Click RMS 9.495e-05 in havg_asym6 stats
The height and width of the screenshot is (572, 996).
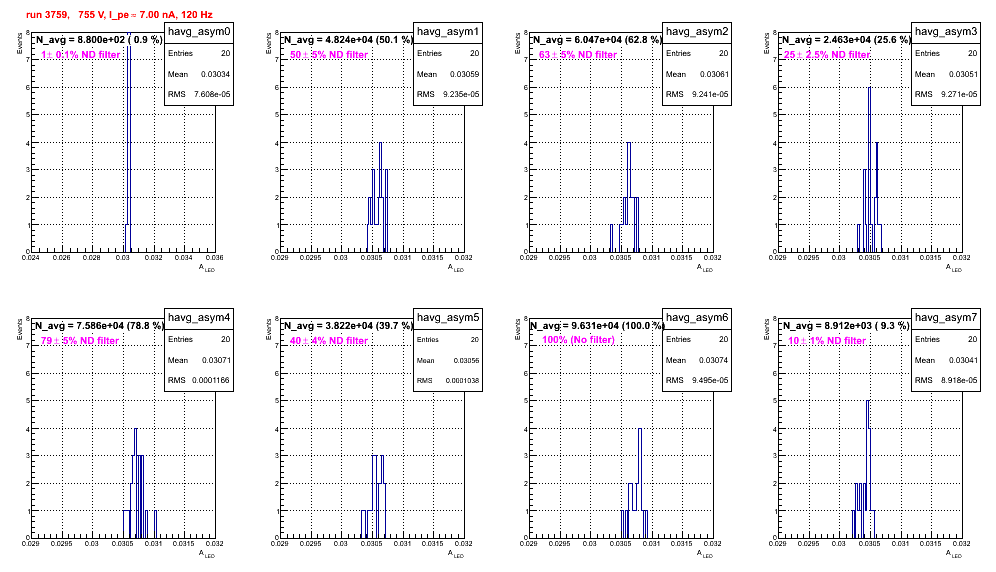pyautogui.click(x=697, y=381)
